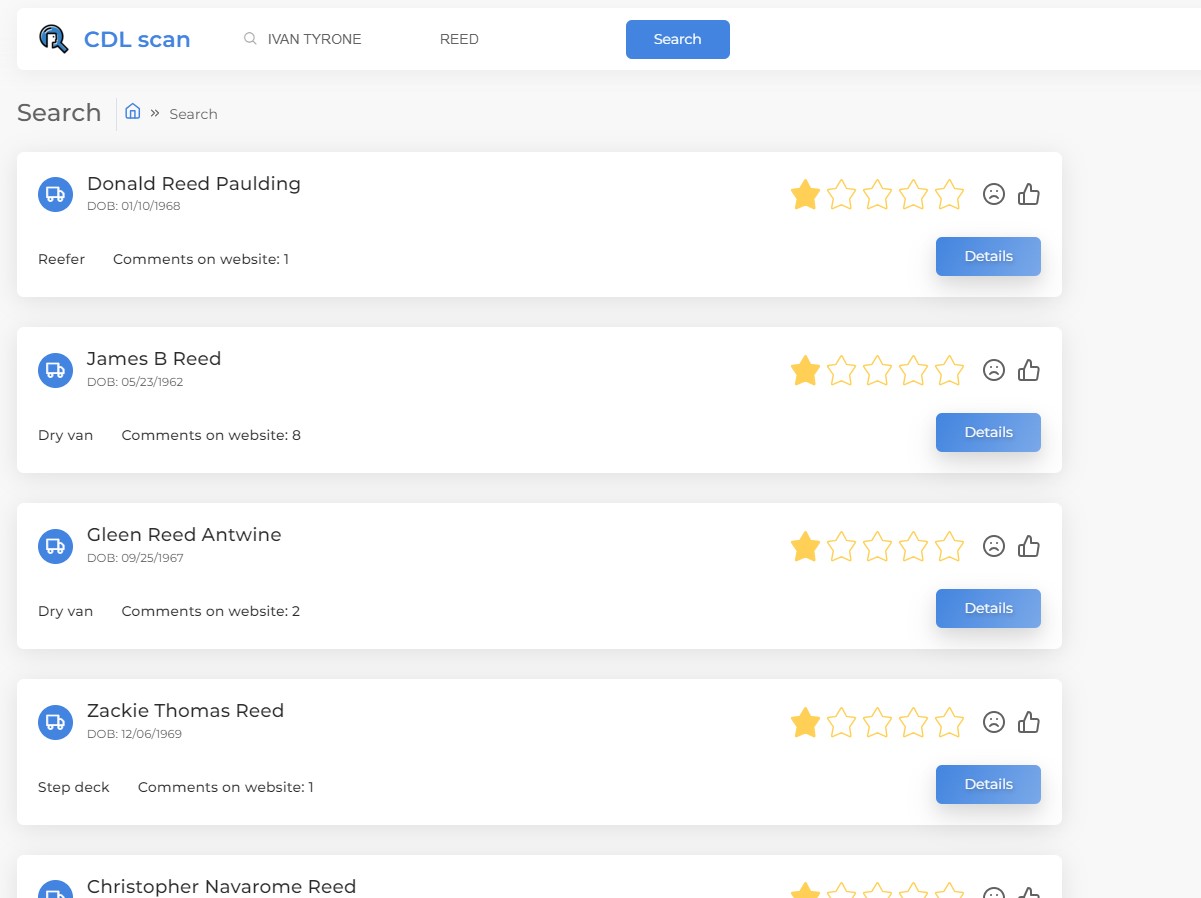
Task: Click thumbs-up icon for Gleen Reed Antwine
Action: click(x=1028, y=546)
